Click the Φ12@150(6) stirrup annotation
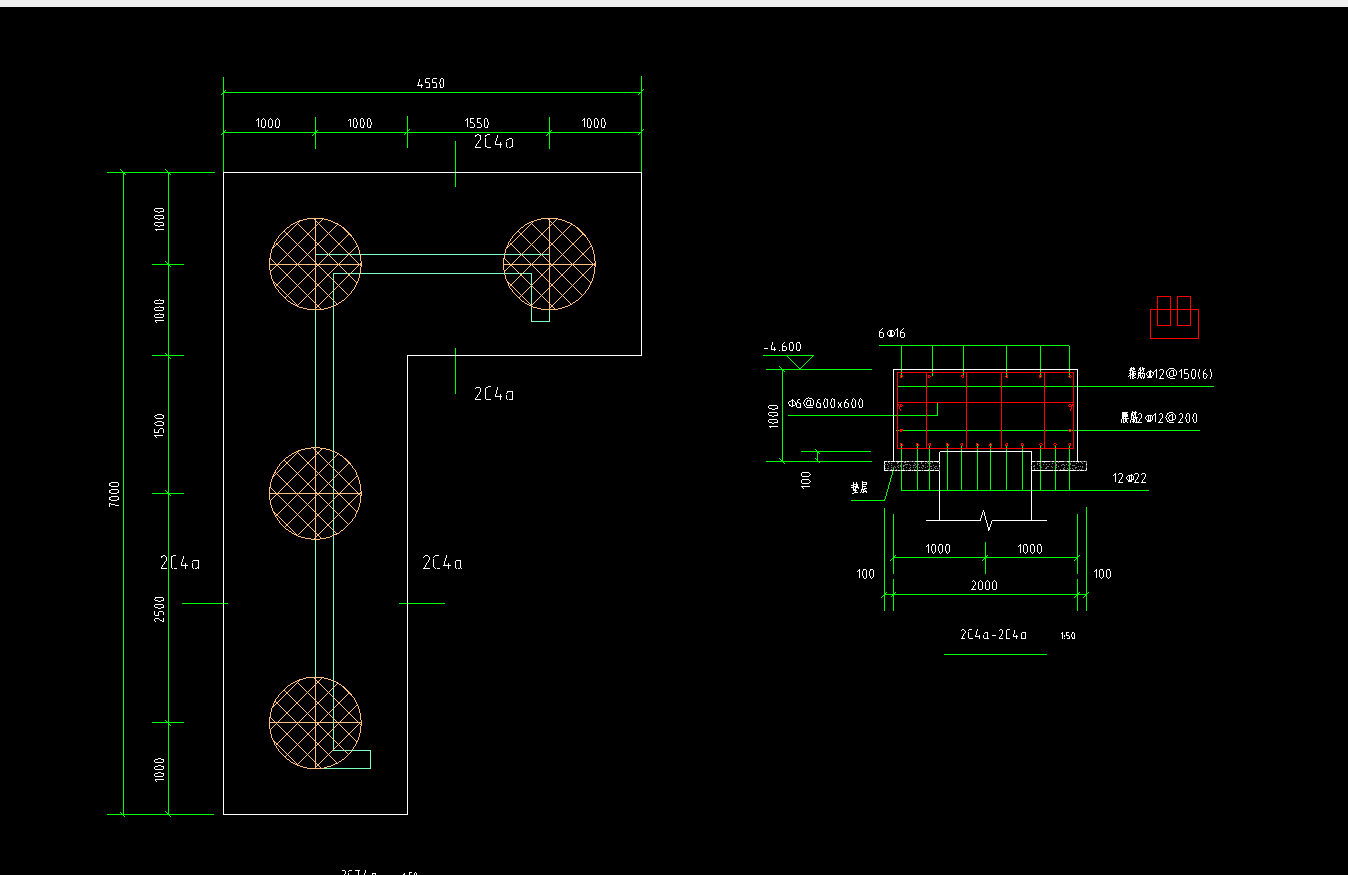The image size is (1348, 875). click(1172, 373)
